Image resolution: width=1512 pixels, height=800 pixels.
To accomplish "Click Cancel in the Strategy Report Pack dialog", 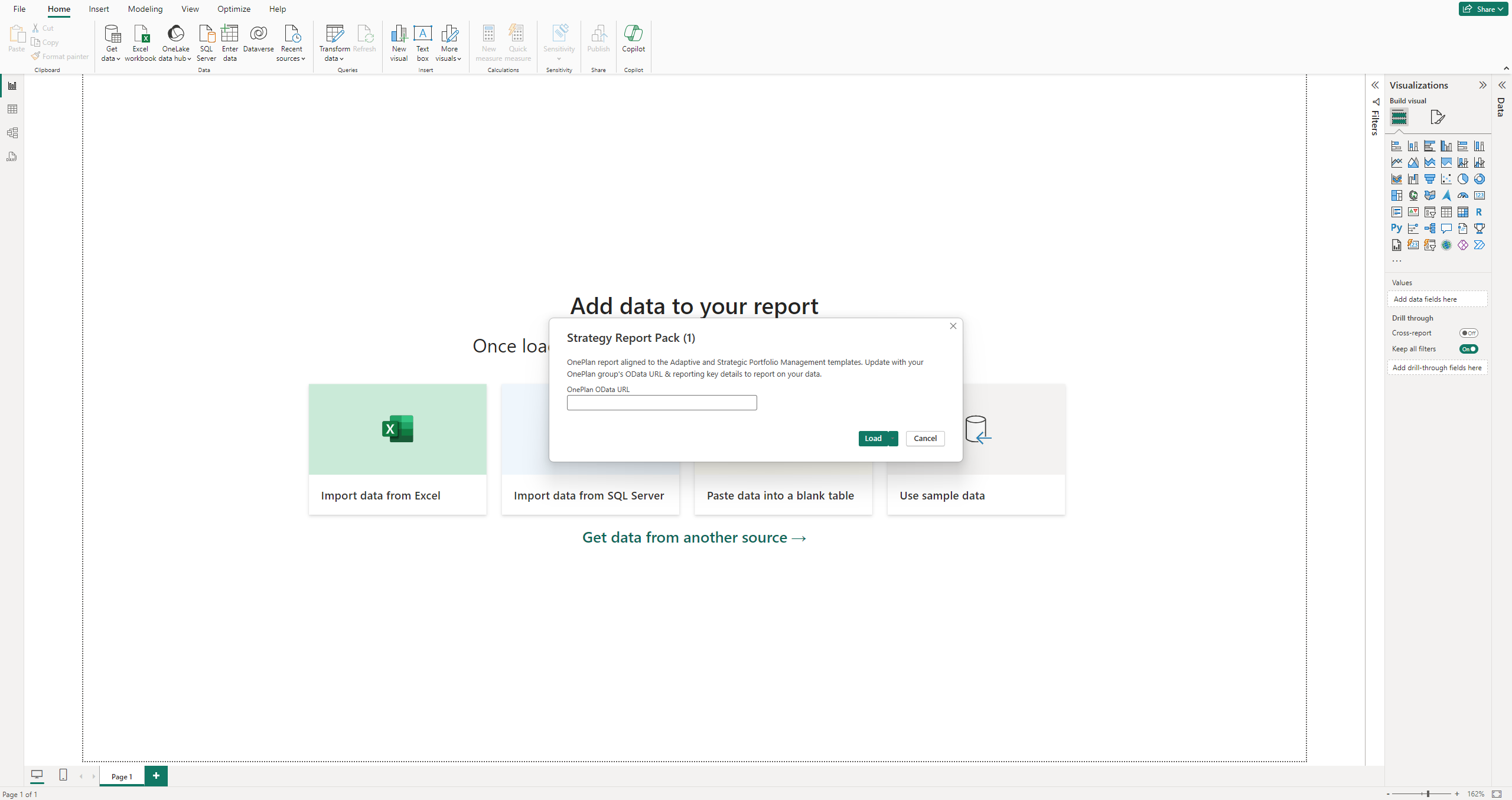I will click(925, 439).
